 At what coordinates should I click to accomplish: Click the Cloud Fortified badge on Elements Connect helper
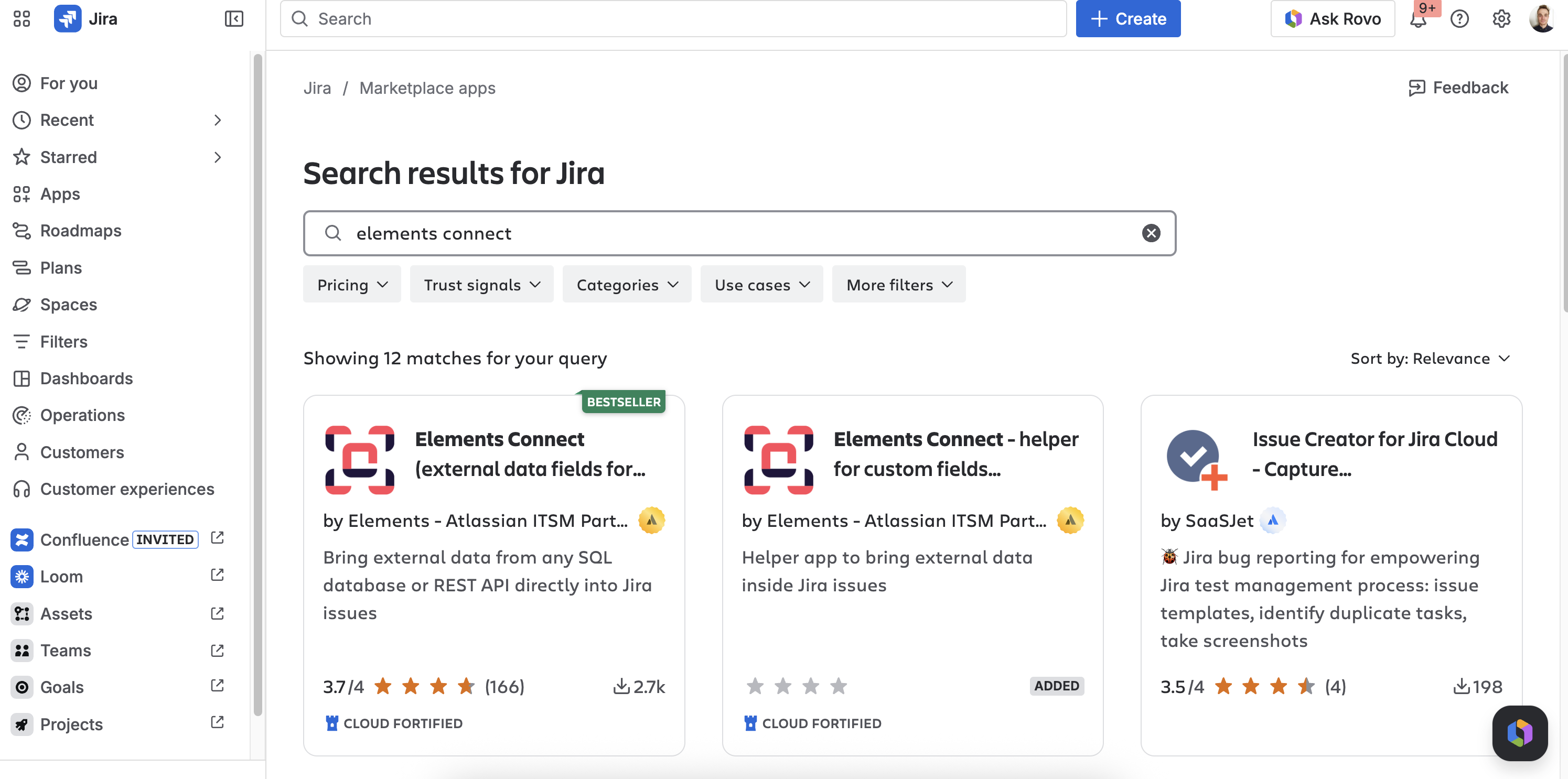click(812, 723)
